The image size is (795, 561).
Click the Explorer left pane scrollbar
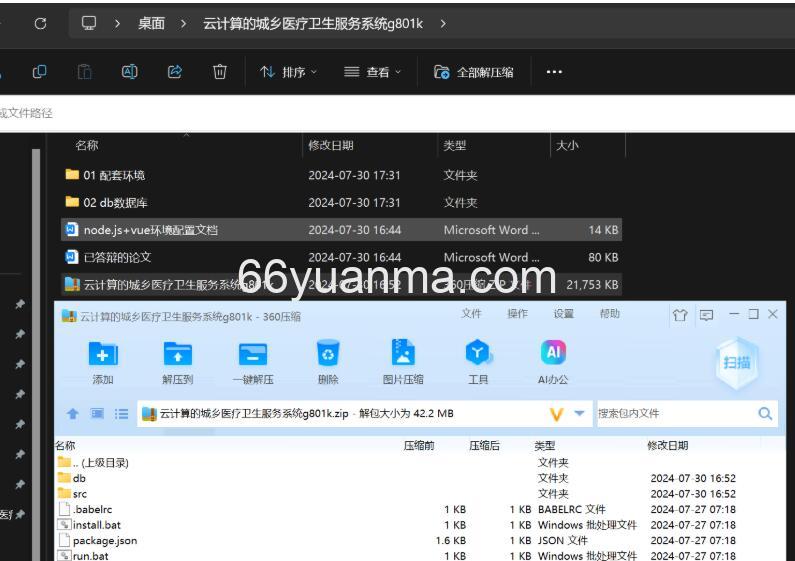[35, 355]
